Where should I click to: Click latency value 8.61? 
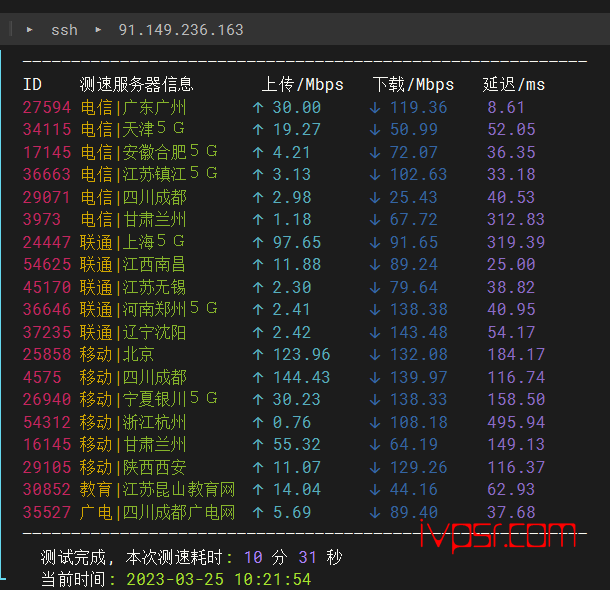506,107
